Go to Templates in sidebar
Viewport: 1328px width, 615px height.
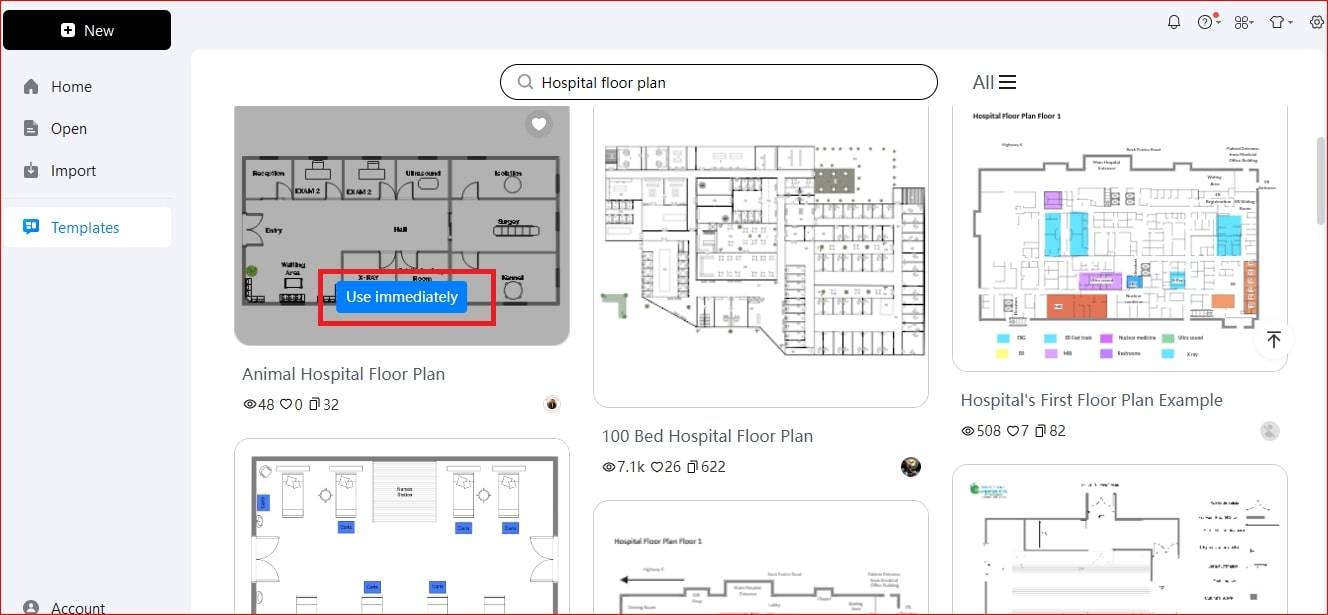(85, 228)
